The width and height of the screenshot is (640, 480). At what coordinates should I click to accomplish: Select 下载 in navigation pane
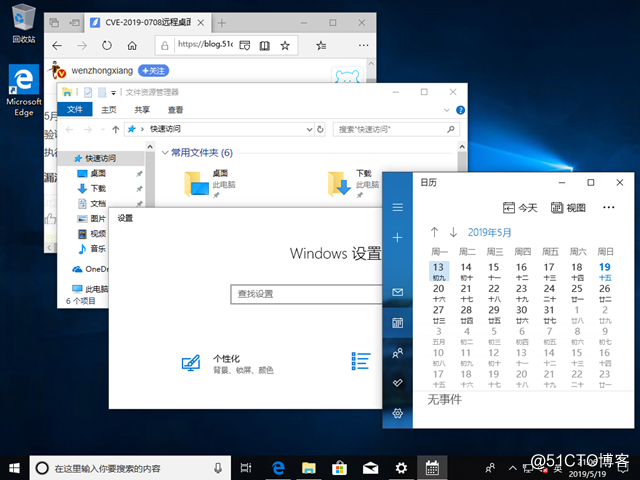98,188
